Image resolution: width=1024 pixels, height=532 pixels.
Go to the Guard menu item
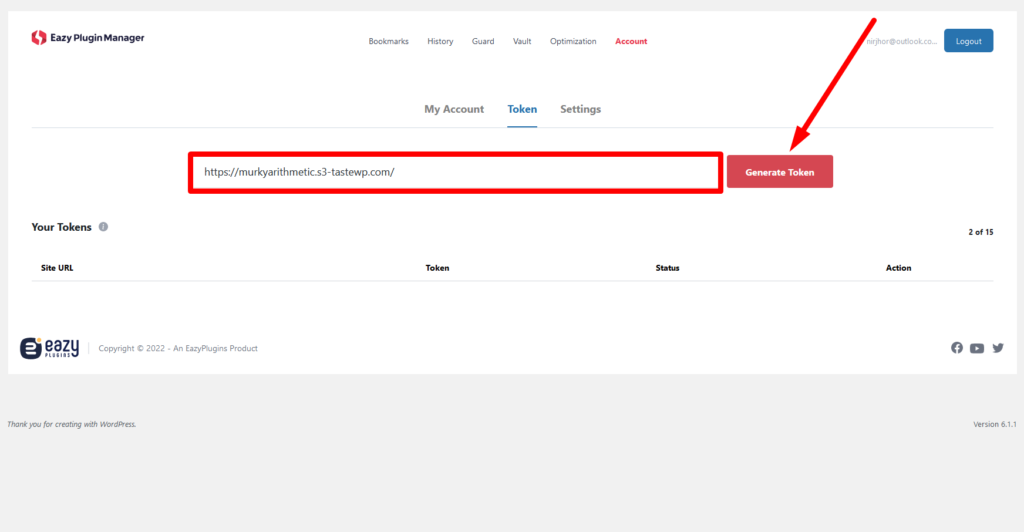[x=483, y=41]
